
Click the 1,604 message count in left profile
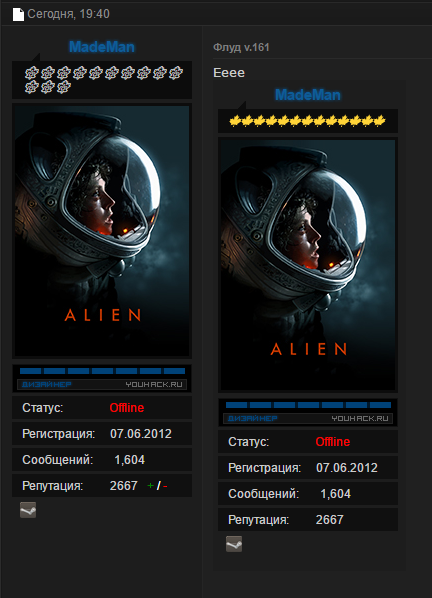(129, 460)
